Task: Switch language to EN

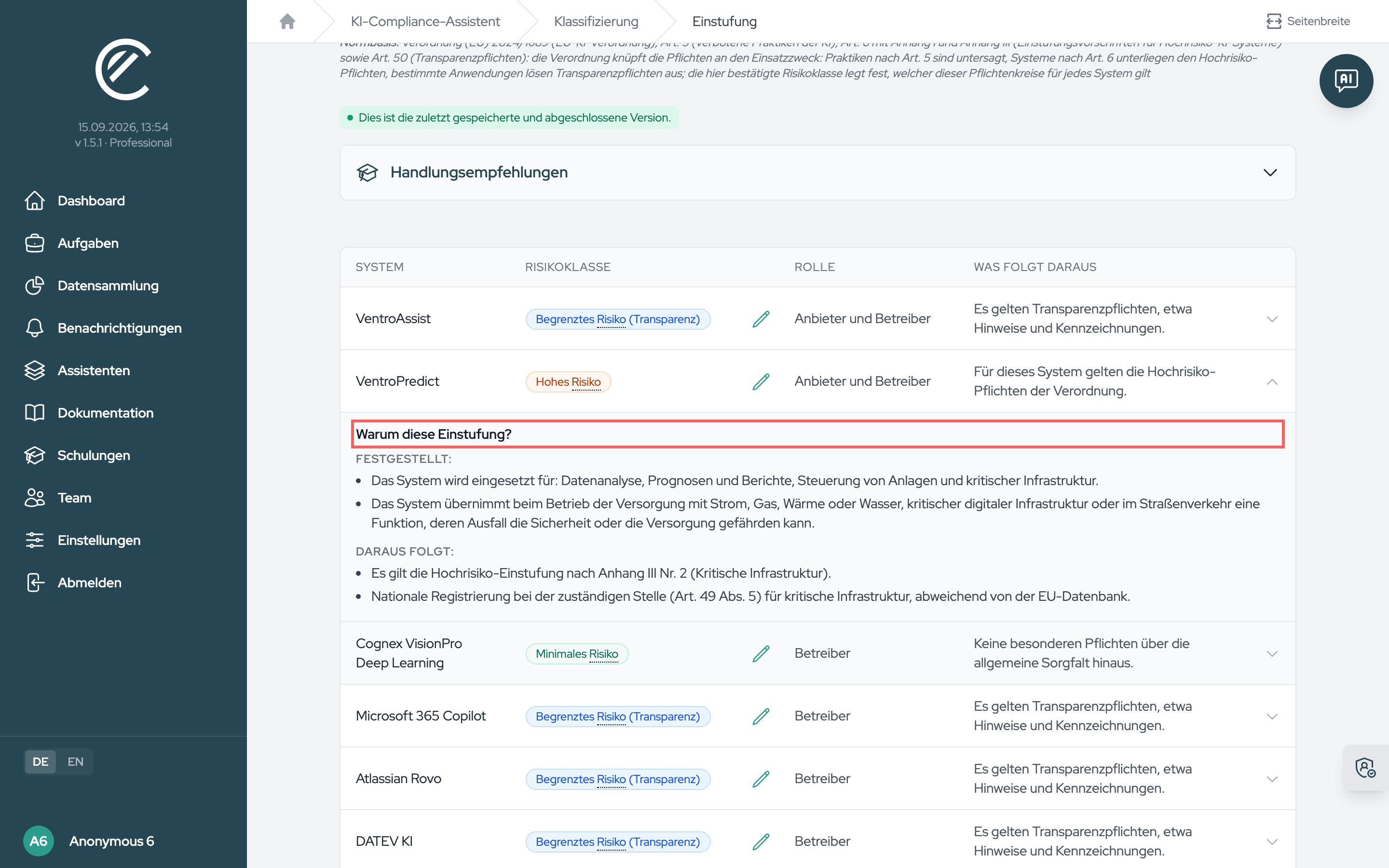Action: pyautogui.click(x=75, y=762)
